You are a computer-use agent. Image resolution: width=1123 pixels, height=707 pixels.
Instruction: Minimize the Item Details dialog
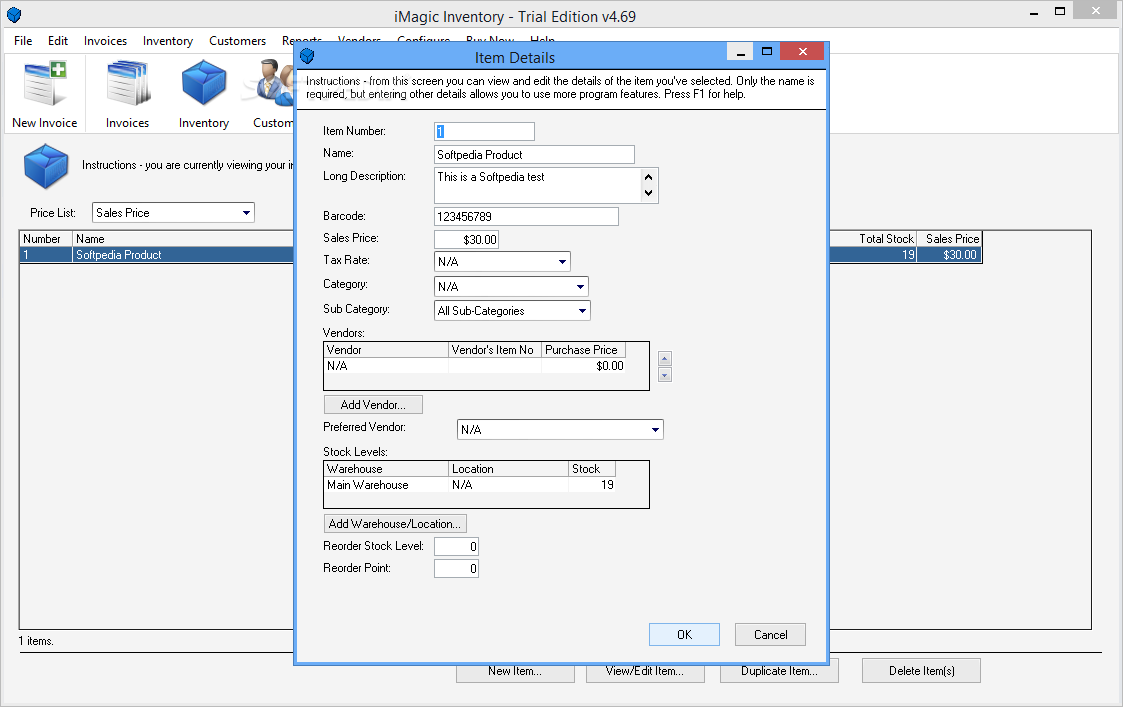point(740,52)
